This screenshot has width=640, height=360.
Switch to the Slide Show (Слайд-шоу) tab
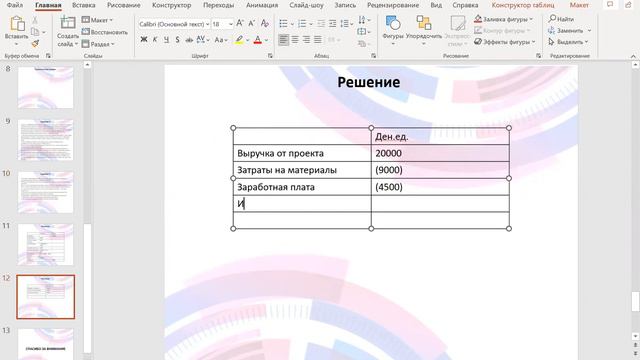tap(307, 5)
